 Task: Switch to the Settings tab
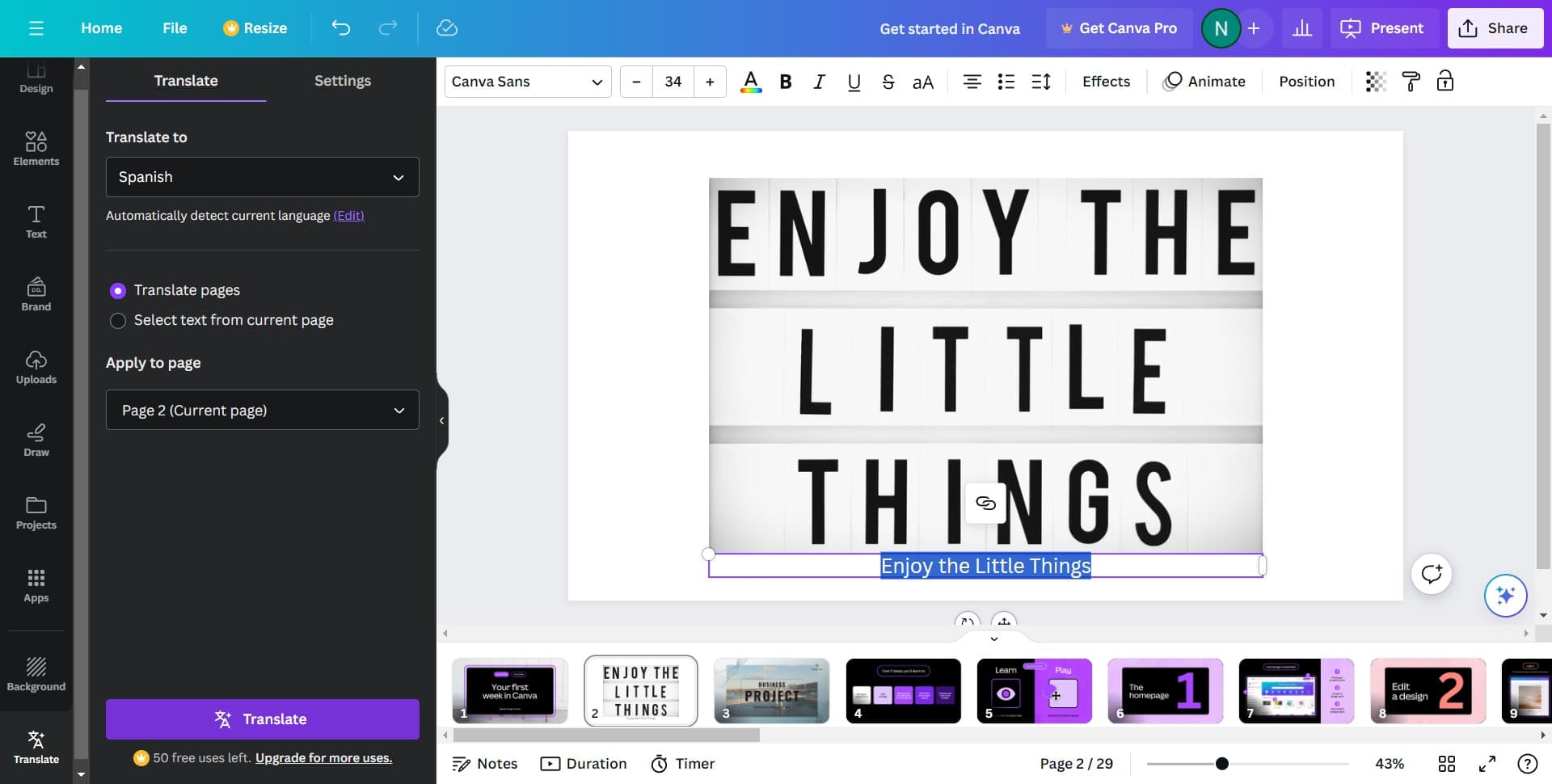342,81
